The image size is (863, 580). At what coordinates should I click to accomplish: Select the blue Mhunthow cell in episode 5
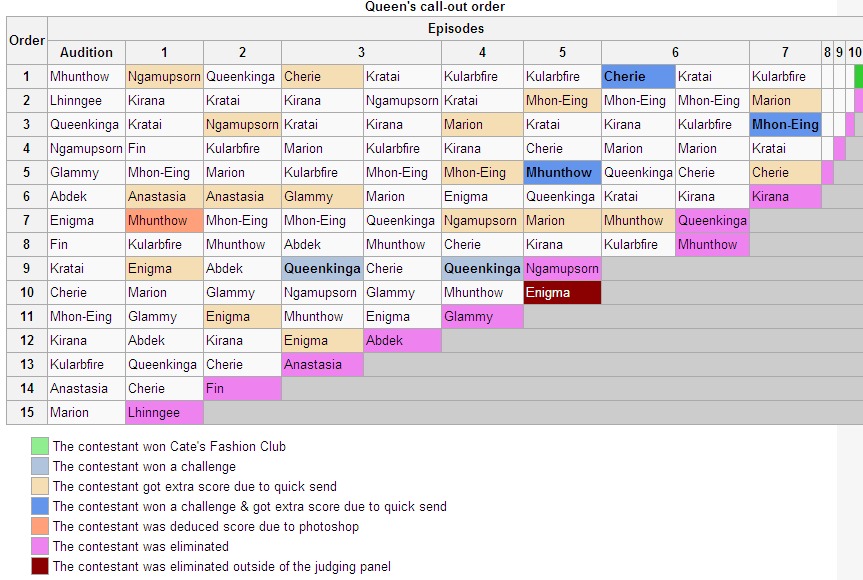click(562, 172)
